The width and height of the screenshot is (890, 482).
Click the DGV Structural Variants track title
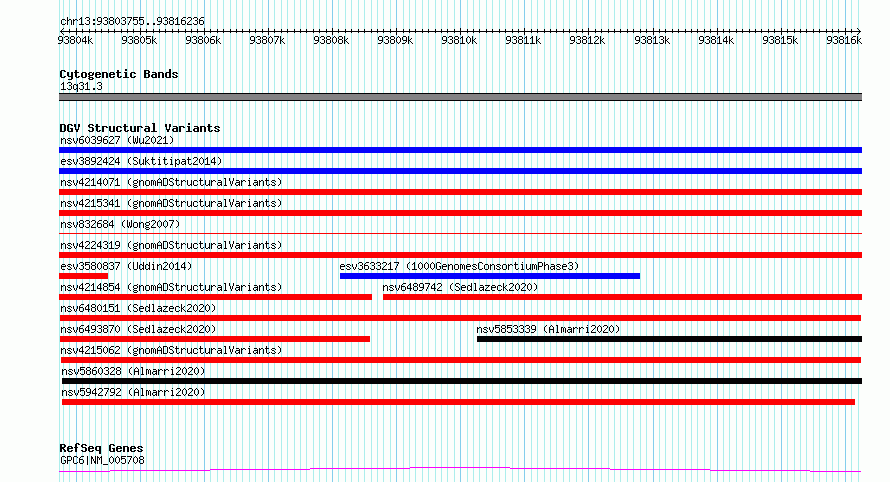coord(140,128)
